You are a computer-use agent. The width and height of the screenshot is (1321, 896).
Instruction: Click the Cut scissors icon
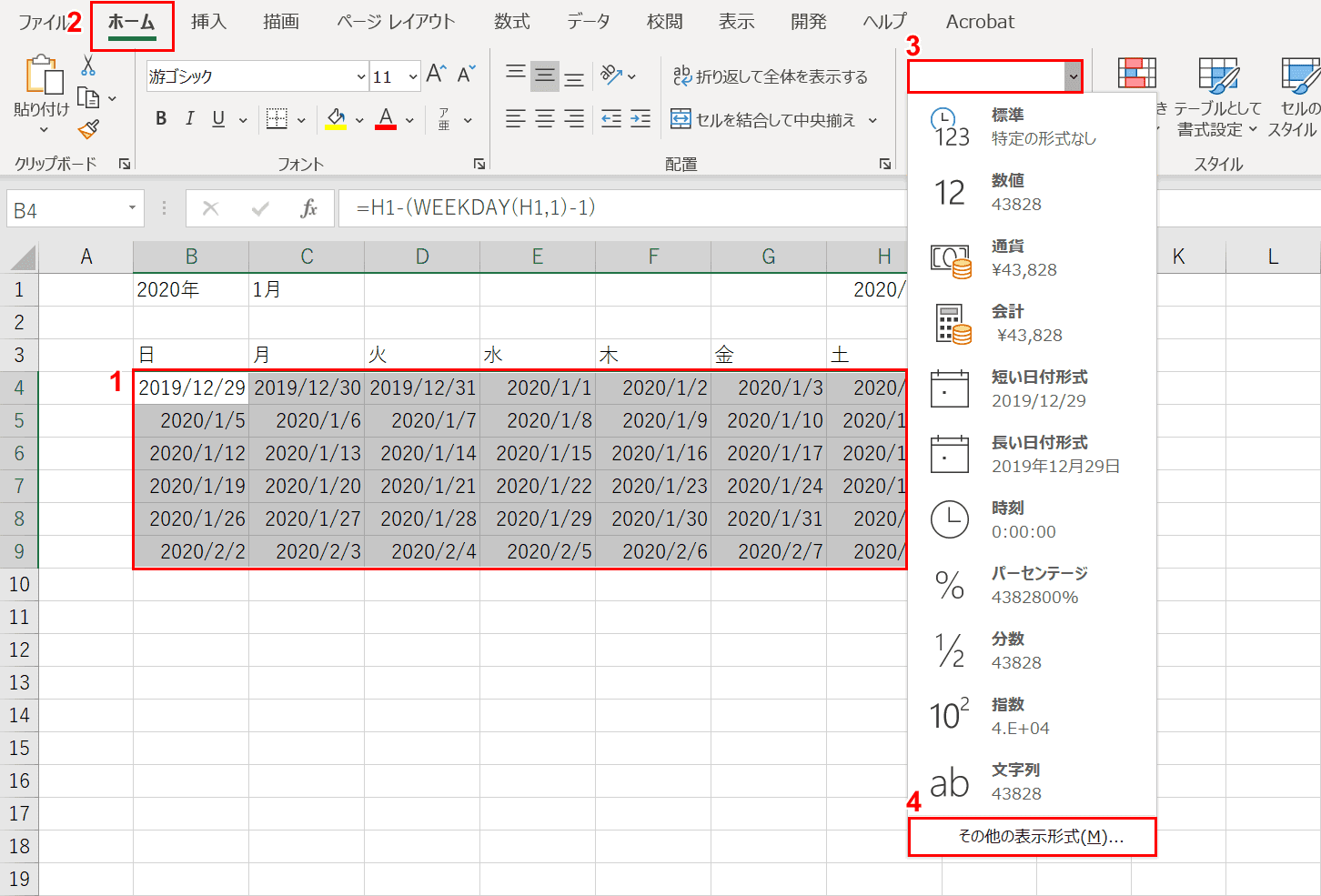pos(88,65)
